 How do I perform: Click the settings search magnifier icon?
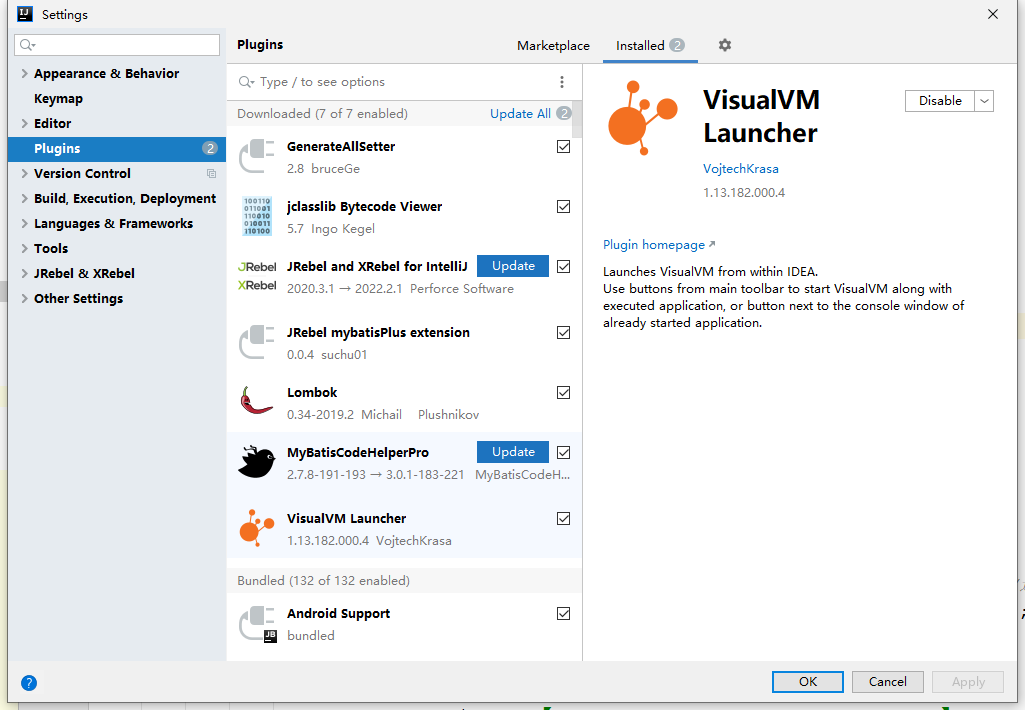(x=27, y=44)
